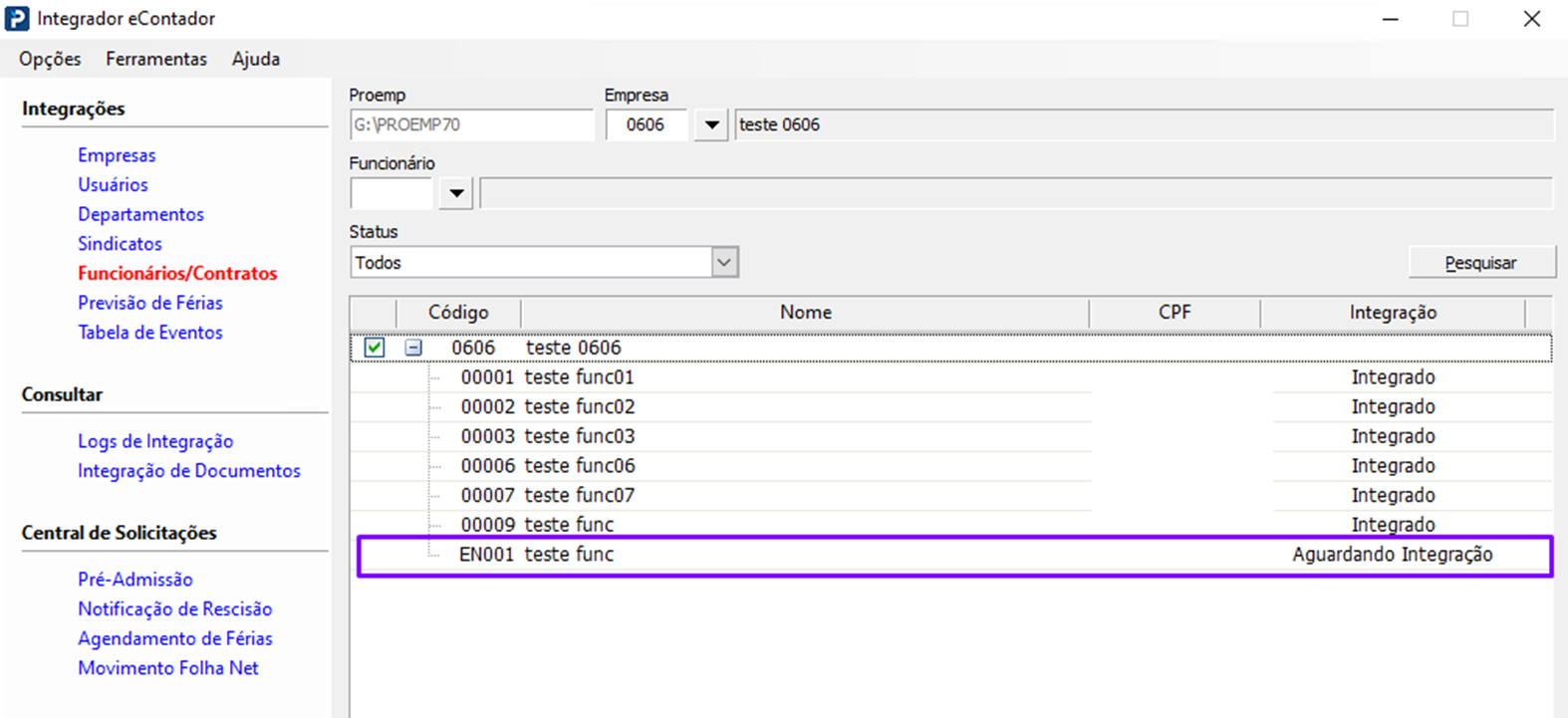Click the Proemp path field

click(x=471, y=124)
